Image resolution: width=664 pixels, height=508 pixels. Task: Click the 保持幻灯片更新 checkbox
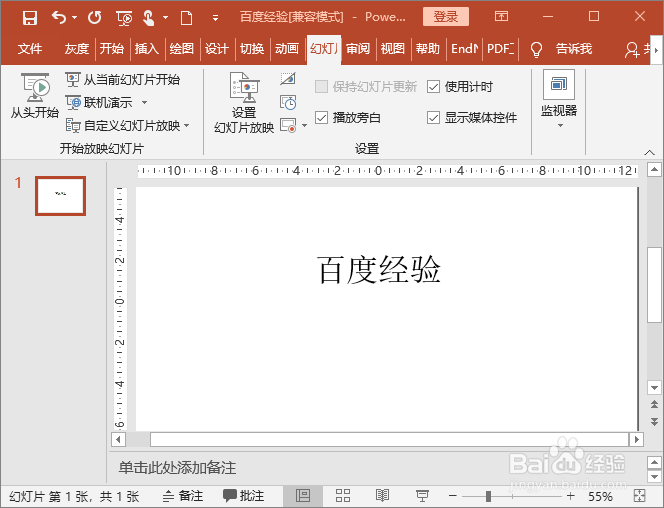click(321, 87)
